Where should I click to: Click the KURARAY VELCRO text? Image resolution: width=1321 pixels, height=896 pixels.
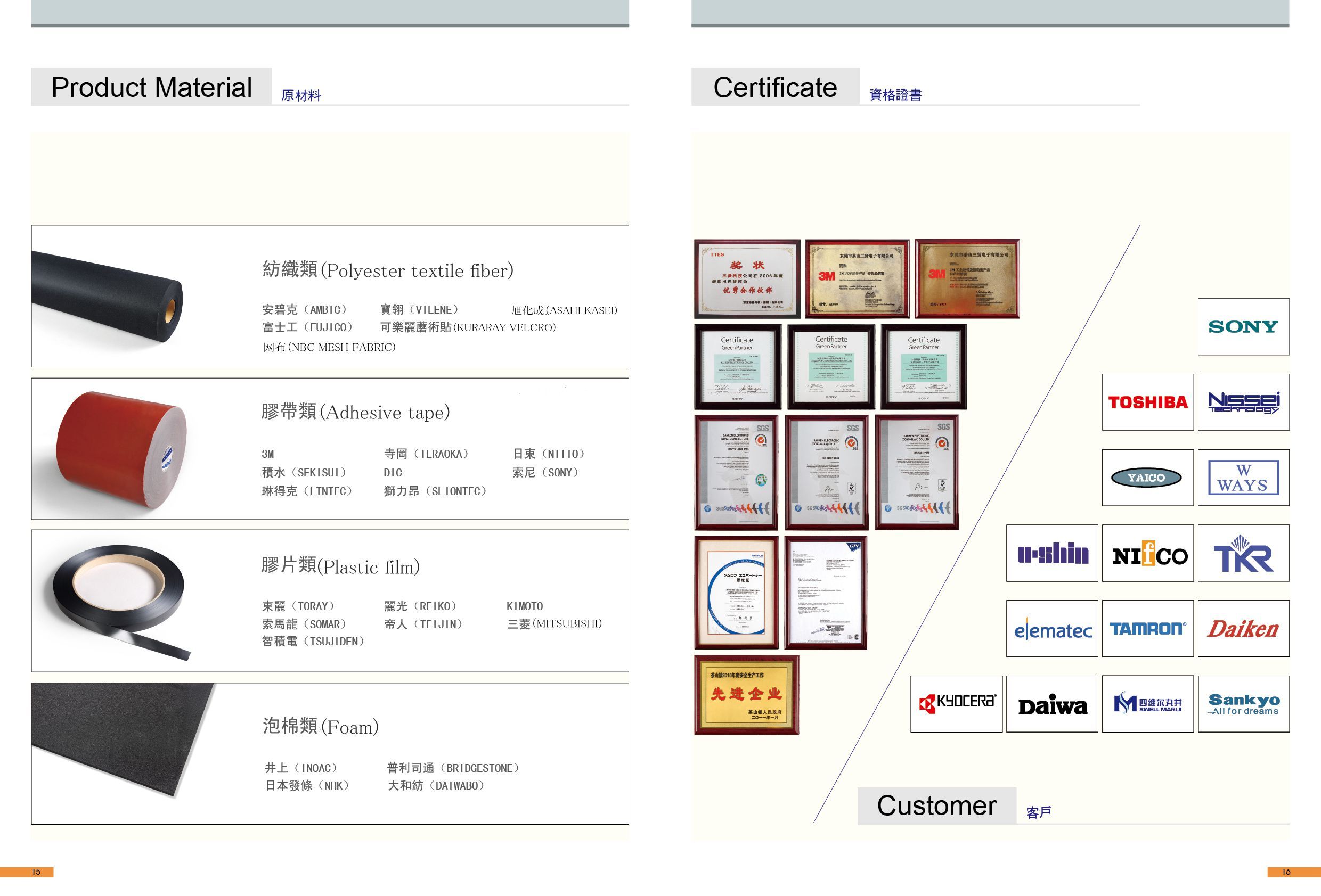coord(468,327)
